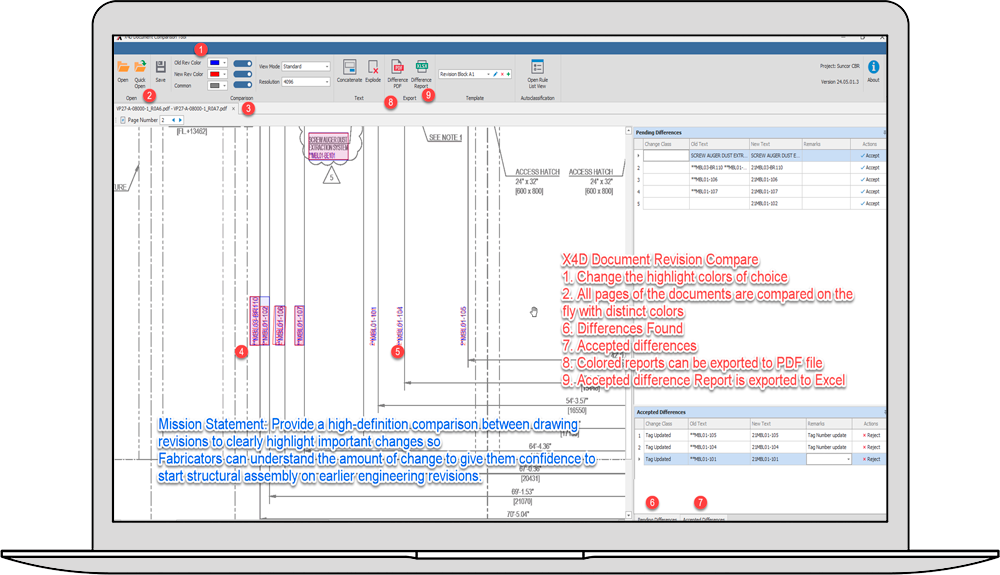The width and height of the screenshot is (1000, 575).
Task: Open the Common gray color swatch picker
Action: (217, 85)
